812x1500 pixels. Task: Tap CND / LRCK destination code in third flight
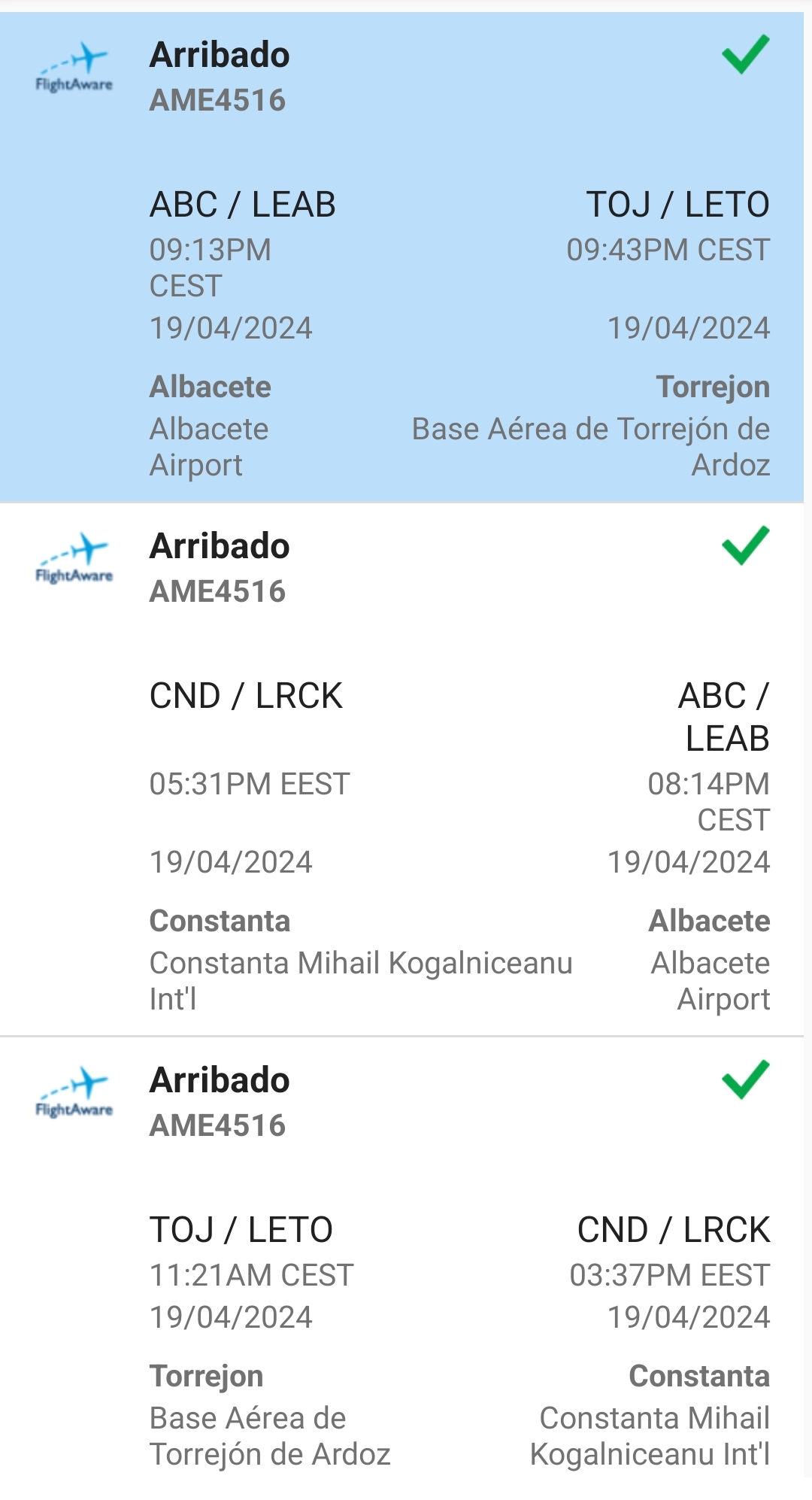[x=673, y=1230]
